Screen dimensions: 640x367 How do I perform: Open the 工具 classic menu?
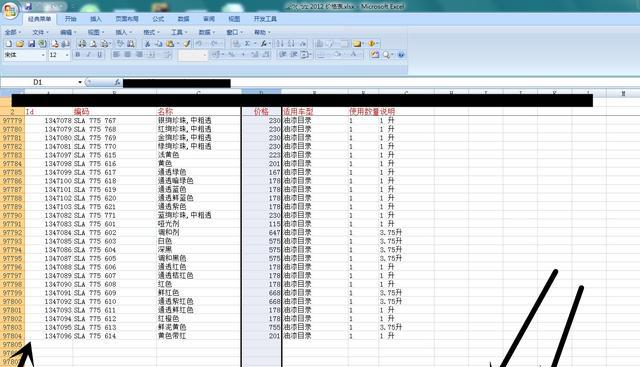coord(178,32)
